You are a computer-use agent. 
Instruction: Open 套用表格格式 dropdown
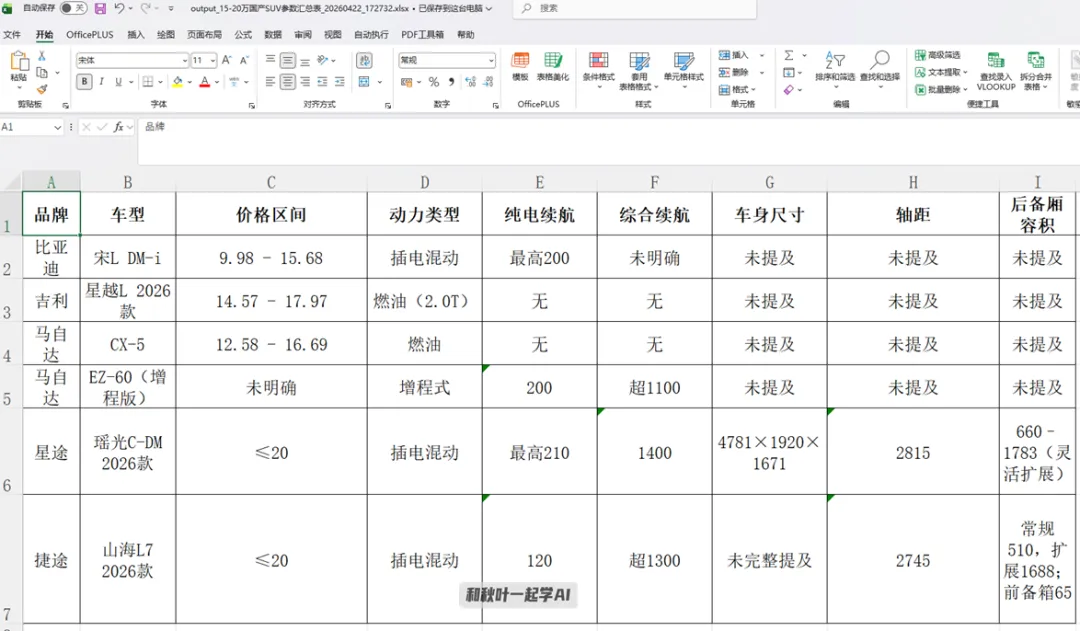pyautogui.click(x=639, y=71)
